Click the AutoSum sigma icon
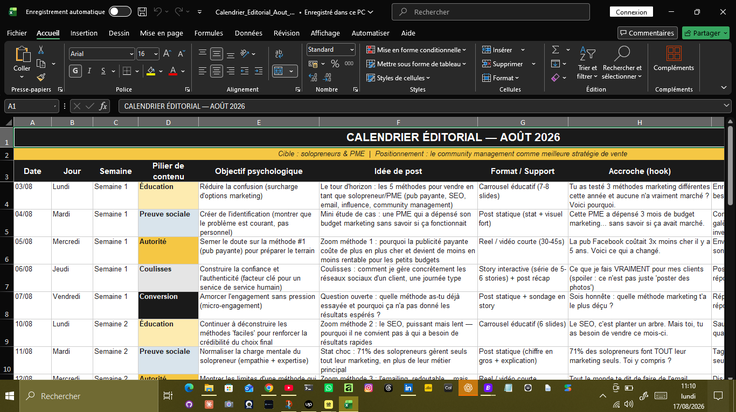The image size is (736, 412). 555,50
